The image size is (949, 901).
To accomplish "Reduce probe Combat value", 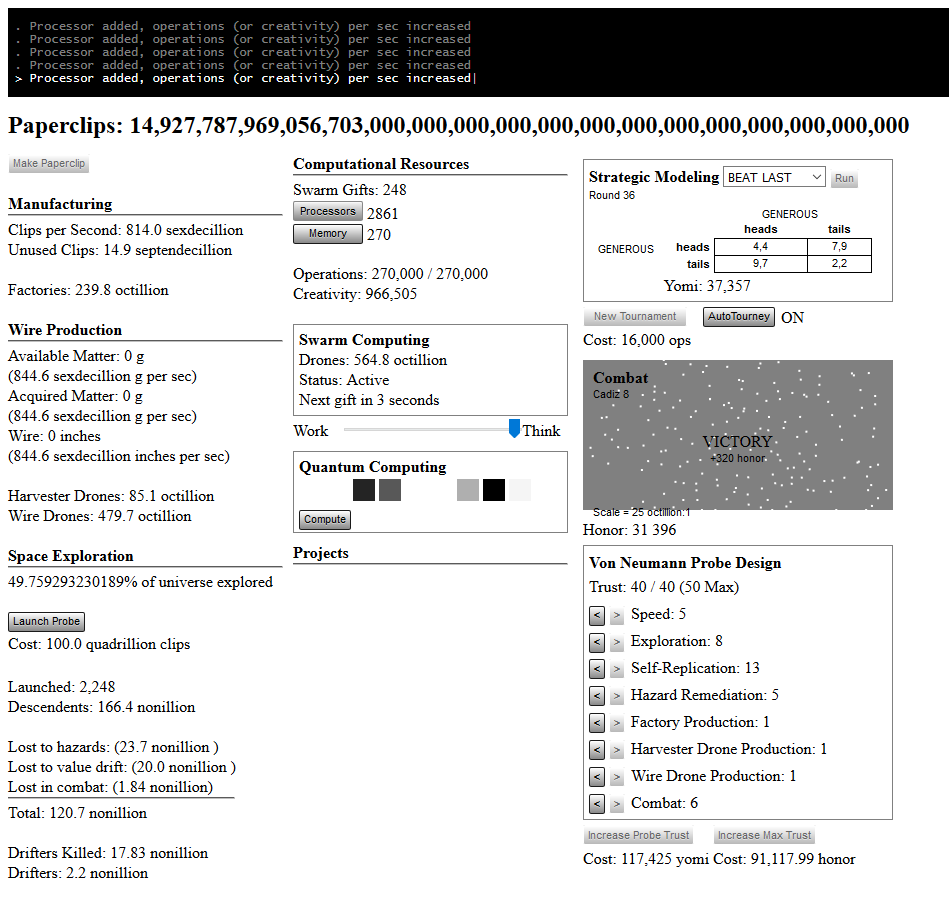I will 597,804.
